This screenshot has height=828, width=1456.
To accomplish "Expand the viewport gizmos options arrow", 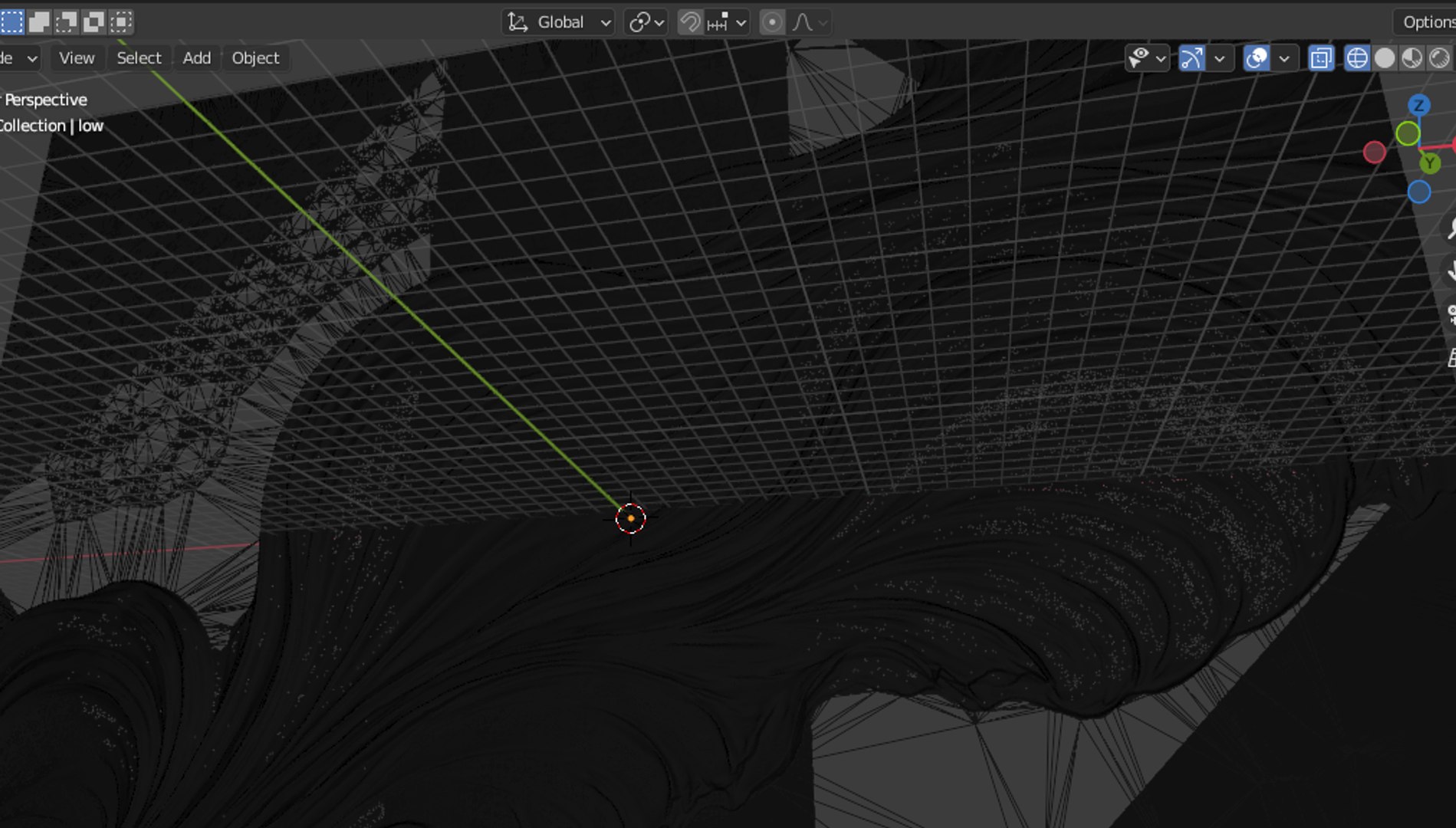I will pos(1219,58).
